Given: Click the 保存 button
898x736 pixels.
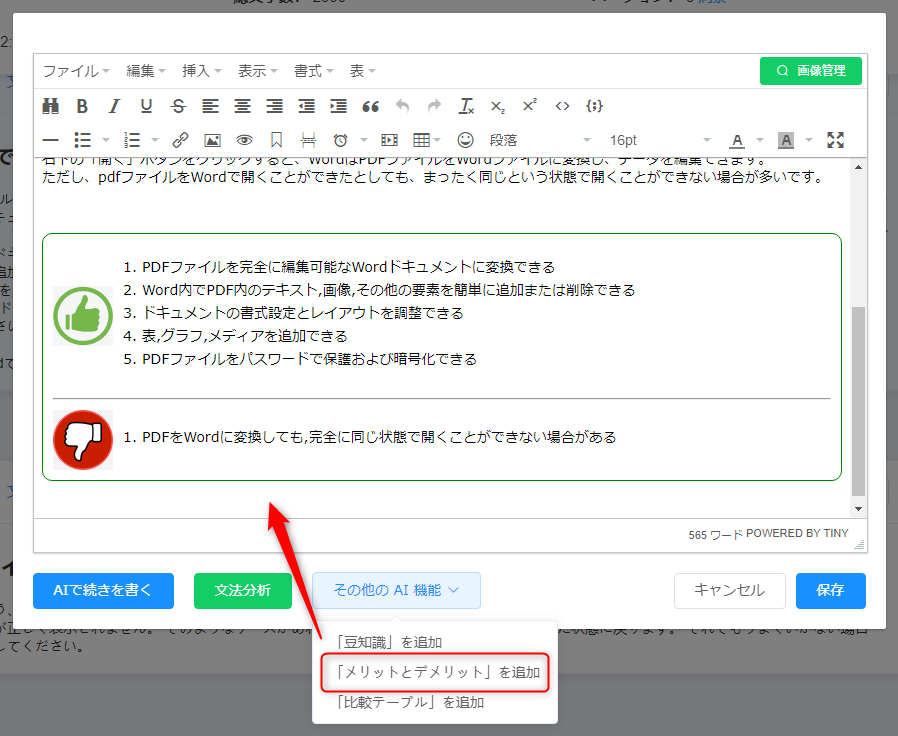Looking at the screenshot, I should coord(830,591).
